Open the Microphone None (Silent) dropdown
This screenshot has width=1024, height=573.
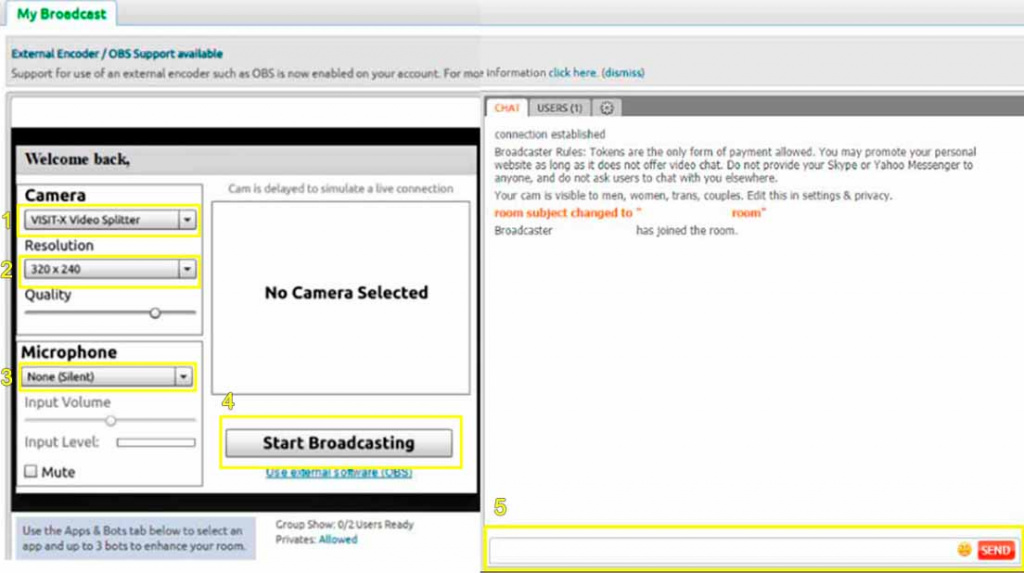[107, 376]
